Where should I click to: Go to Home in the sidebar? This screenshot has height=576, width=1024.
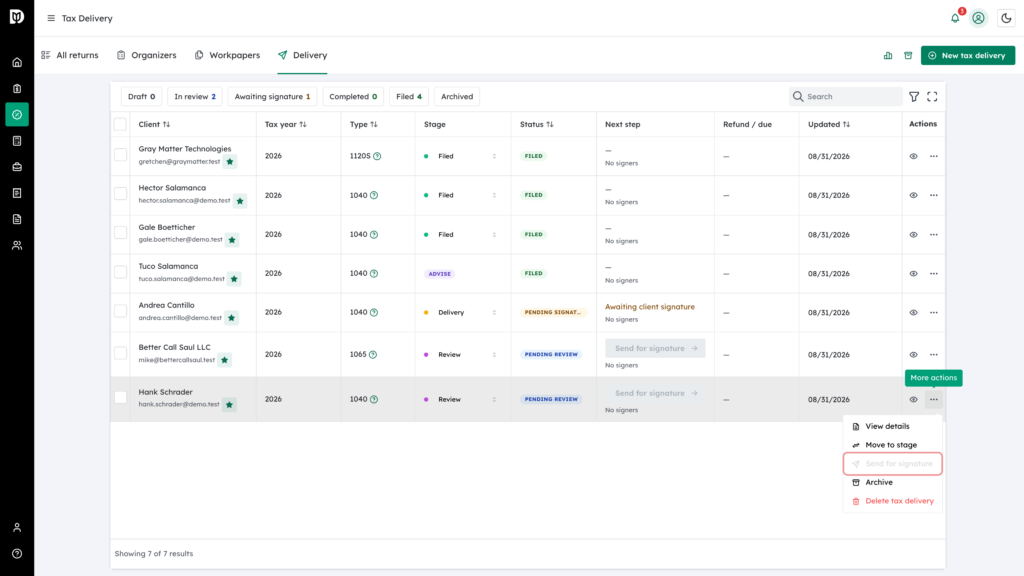coord(17,63)
